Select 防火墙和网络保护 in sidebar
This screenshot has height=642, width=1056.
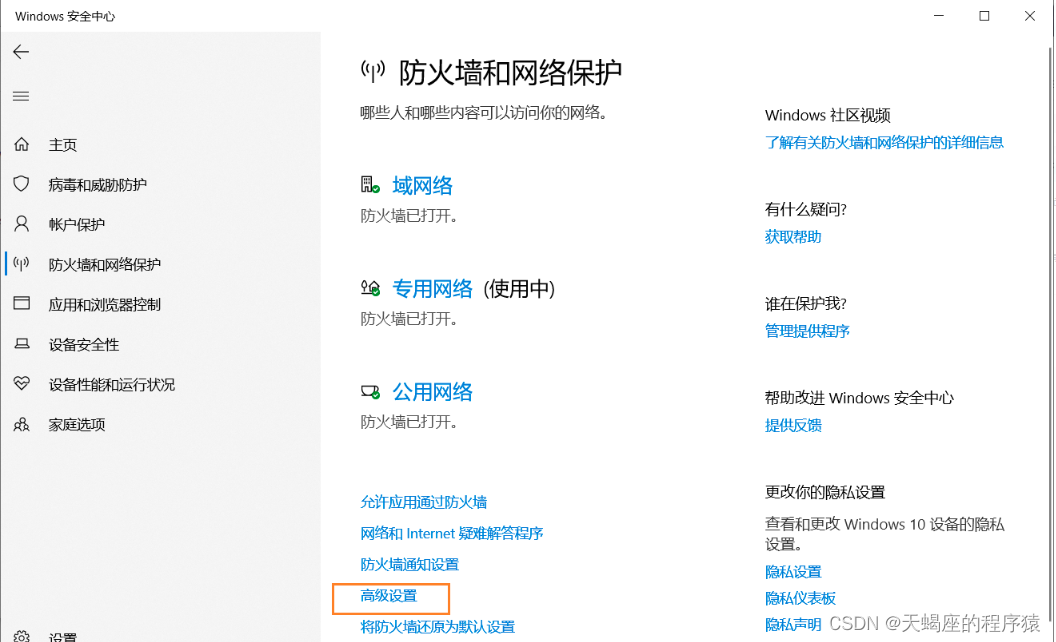pos(104,264)
